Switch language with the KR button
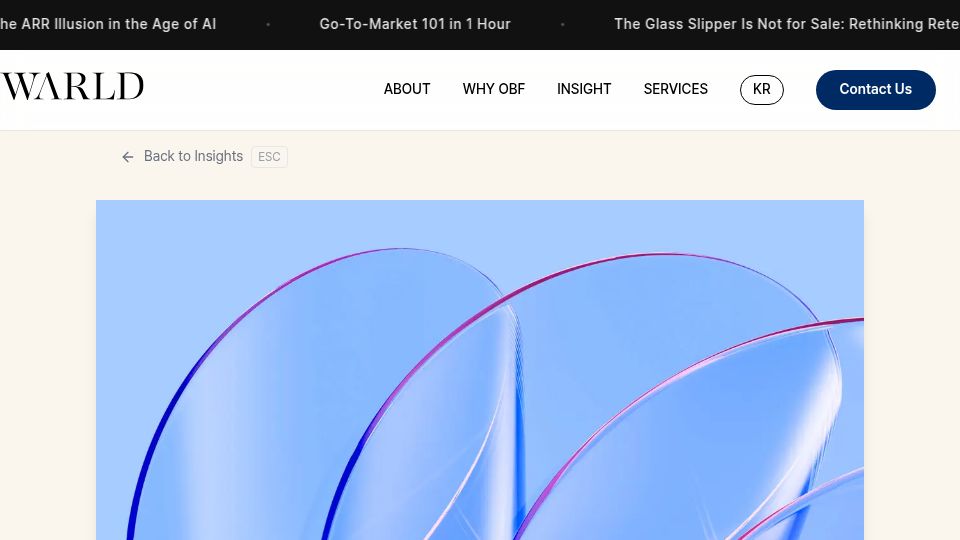 click(762, 89)
